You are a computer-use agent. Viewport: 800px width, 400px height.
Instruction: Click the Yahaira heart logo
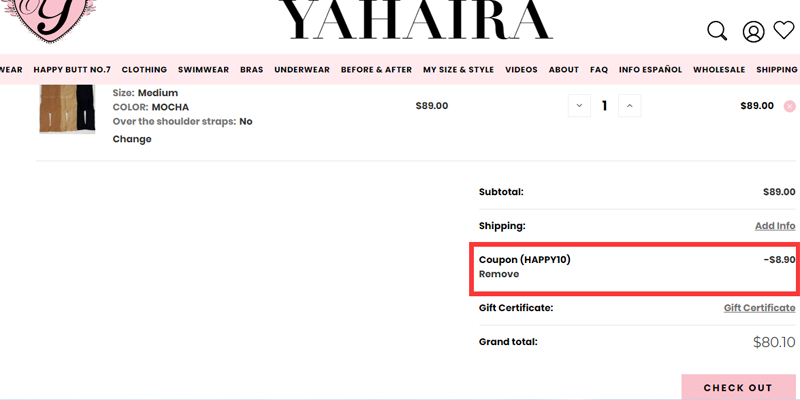pyautogui.click(x=49, y=19)
